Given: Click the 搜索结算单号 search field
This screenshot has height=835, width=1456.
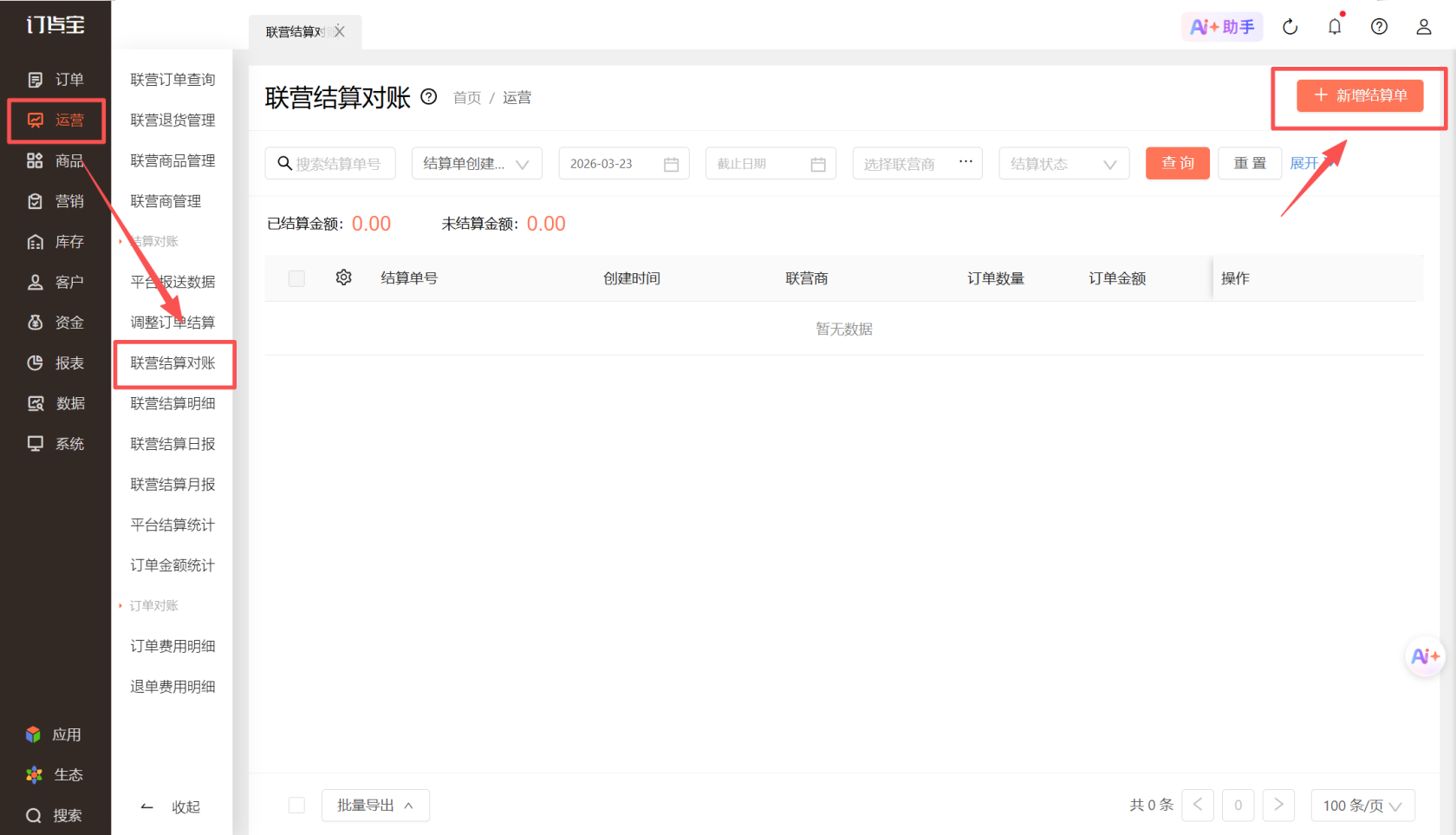Looking at the screenshot, I should tap(330, 164).
